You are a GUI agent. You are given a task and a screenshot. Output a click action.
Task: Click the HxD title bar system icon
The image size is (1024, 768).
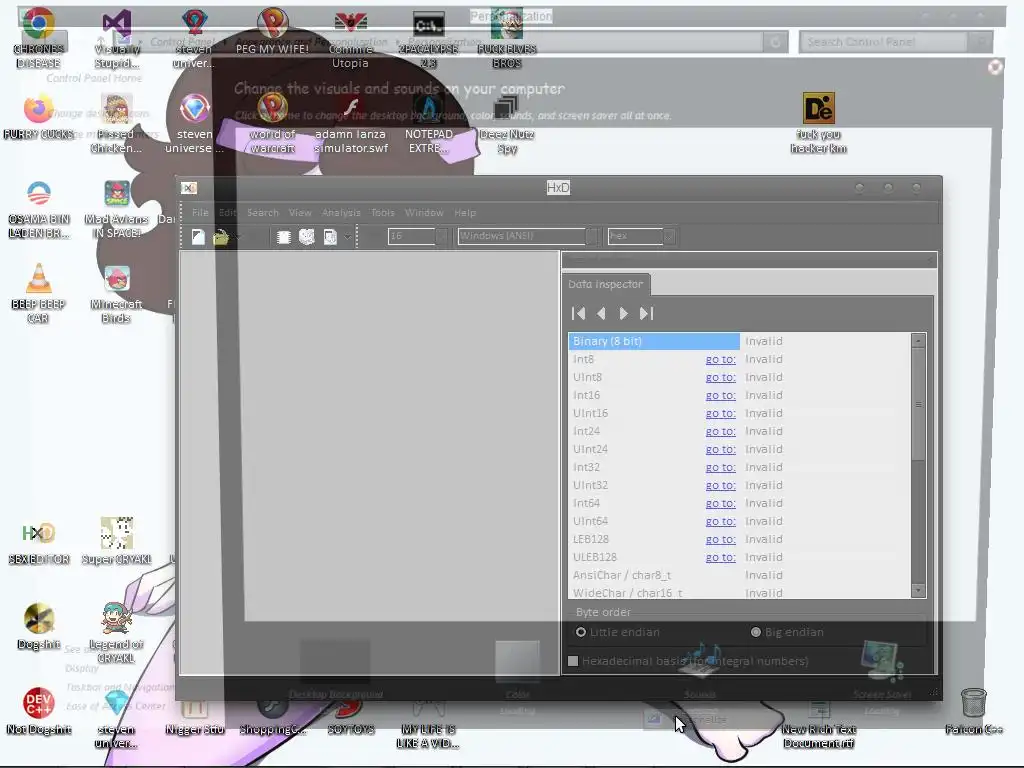tap(189, 188)
